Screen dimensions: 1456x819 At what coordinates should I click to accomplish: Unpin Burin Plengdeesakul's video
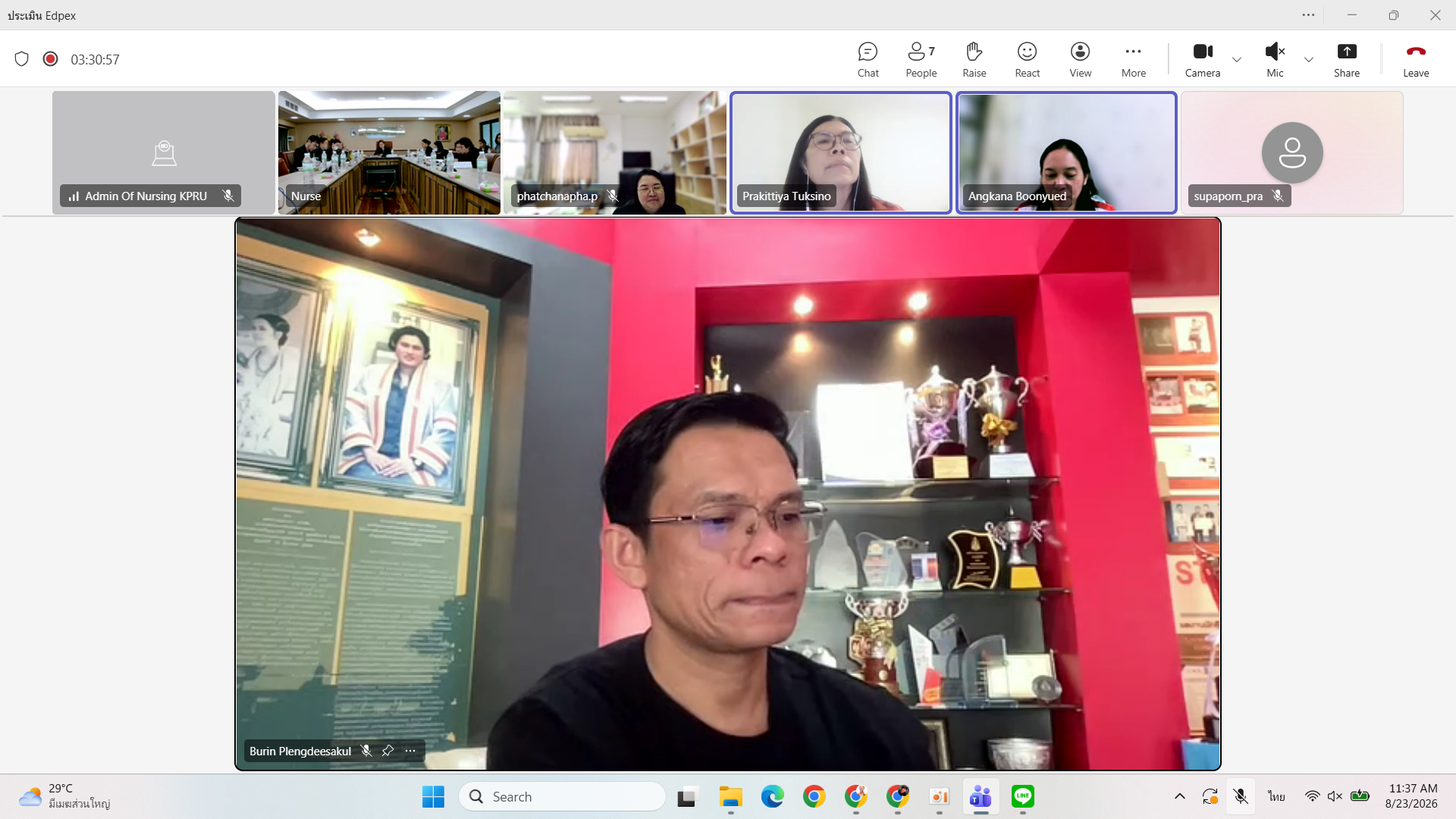pos(388,751)
